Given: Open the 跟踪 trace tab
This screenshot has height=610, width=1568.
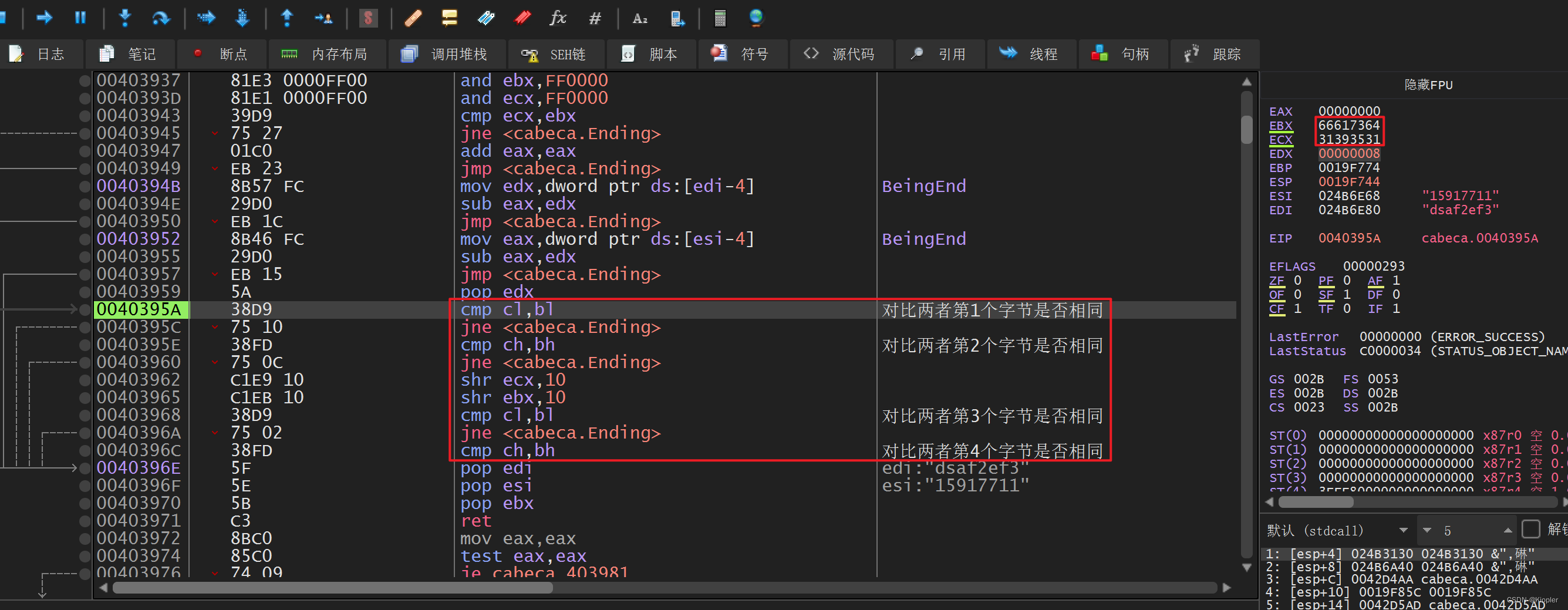Looking at the screenshot, I should click(1215, 54).
